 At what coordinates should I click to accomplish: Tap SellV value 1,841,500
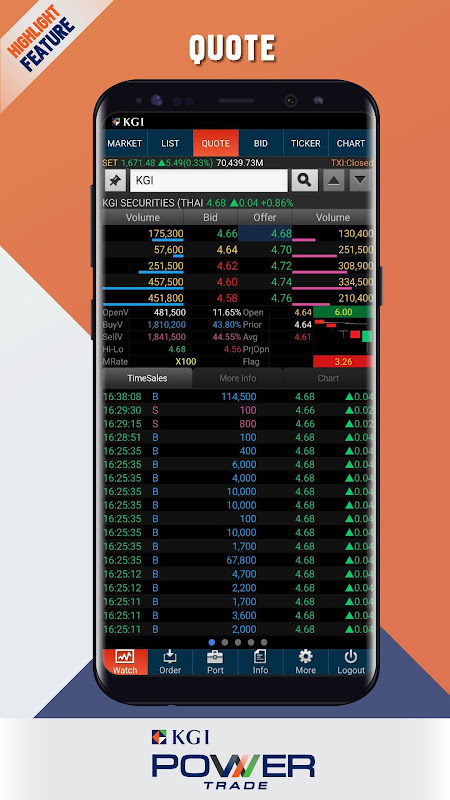166,337
